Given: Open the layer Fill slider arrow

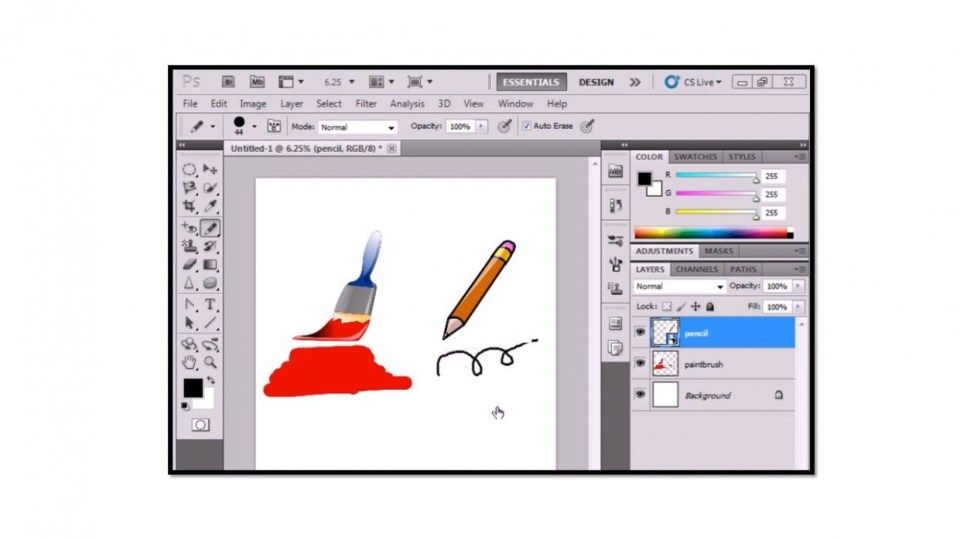Looking at the screenshot, I should 798,306.
